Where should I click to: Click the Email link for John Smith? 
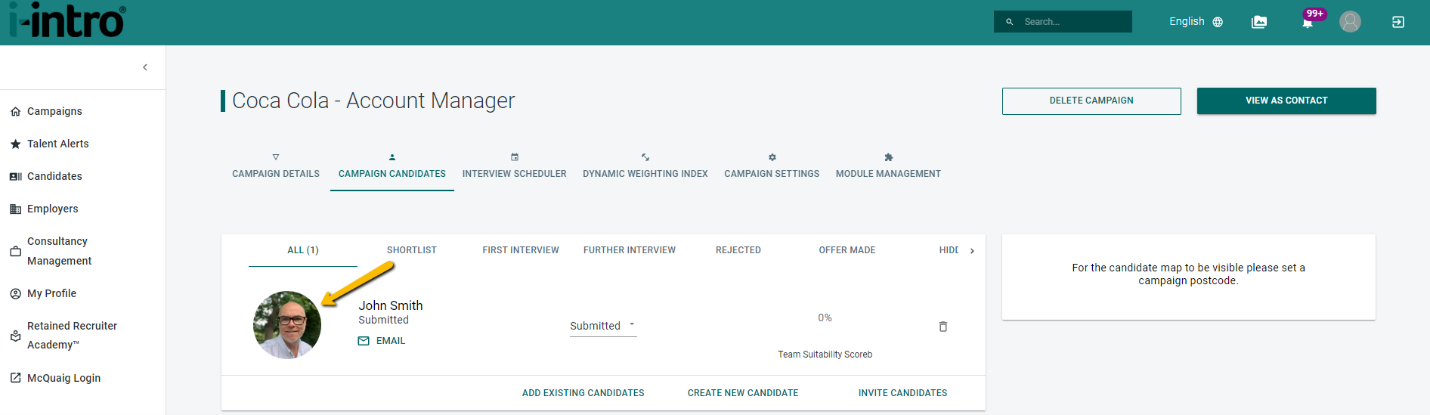[x=381, y=341]
